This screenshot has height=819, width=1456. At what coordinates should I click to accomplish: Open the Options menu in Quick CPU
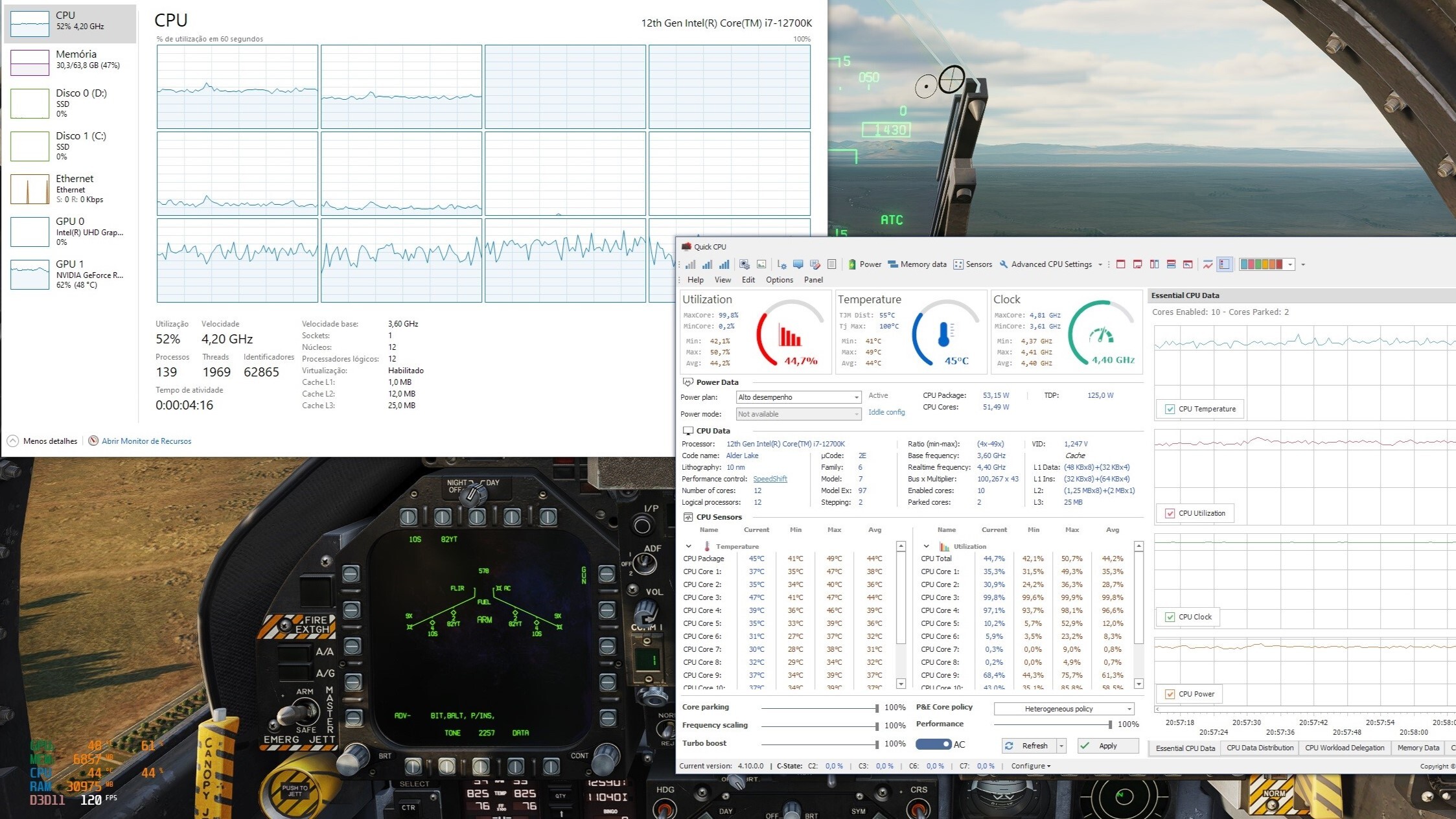779,280
